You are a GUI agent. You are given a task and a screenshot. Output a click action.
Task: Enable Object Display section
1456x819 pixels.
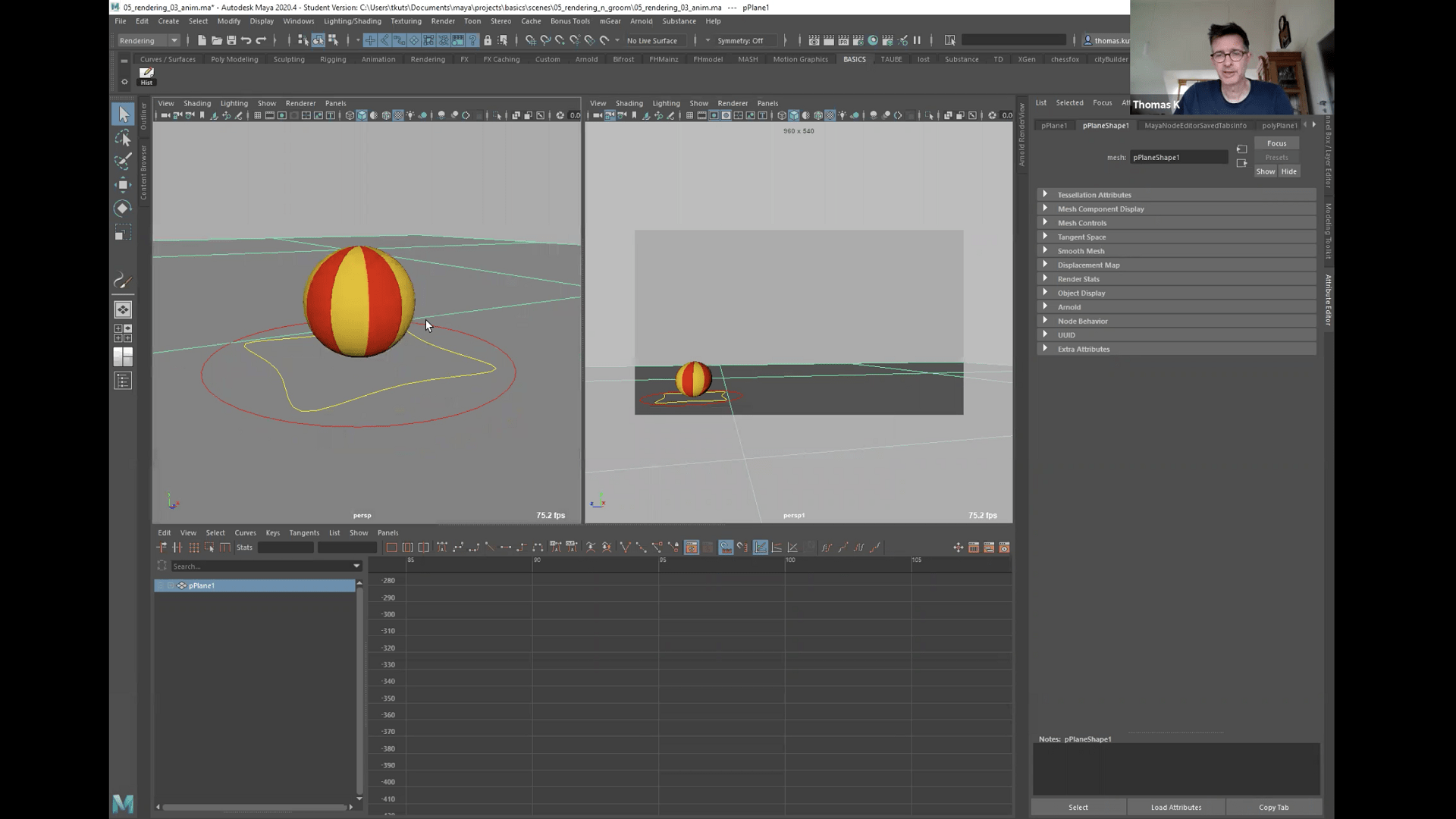coord(1045,292)
